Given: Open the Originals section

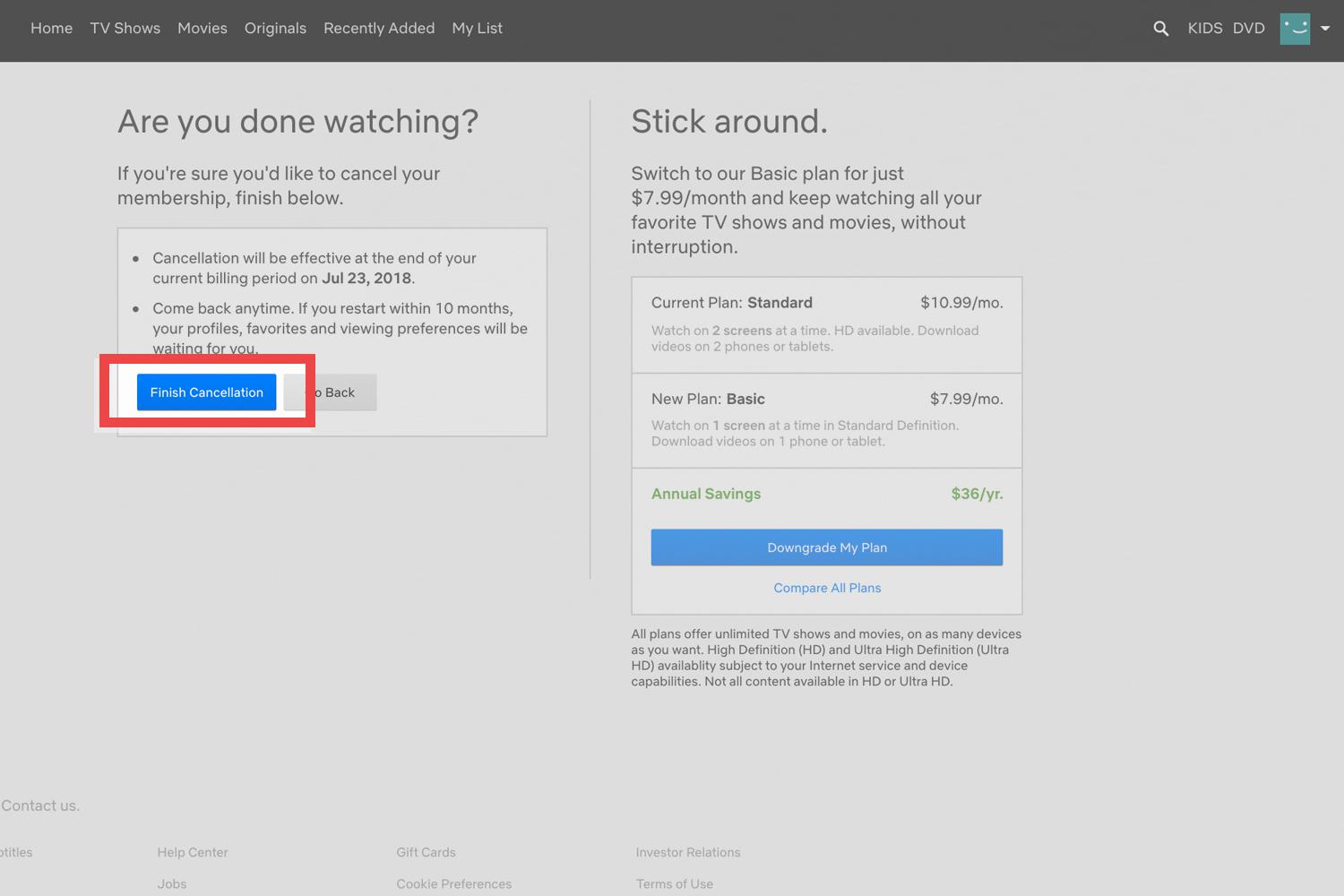Looking at the screenshot, I should coord(275,28).
